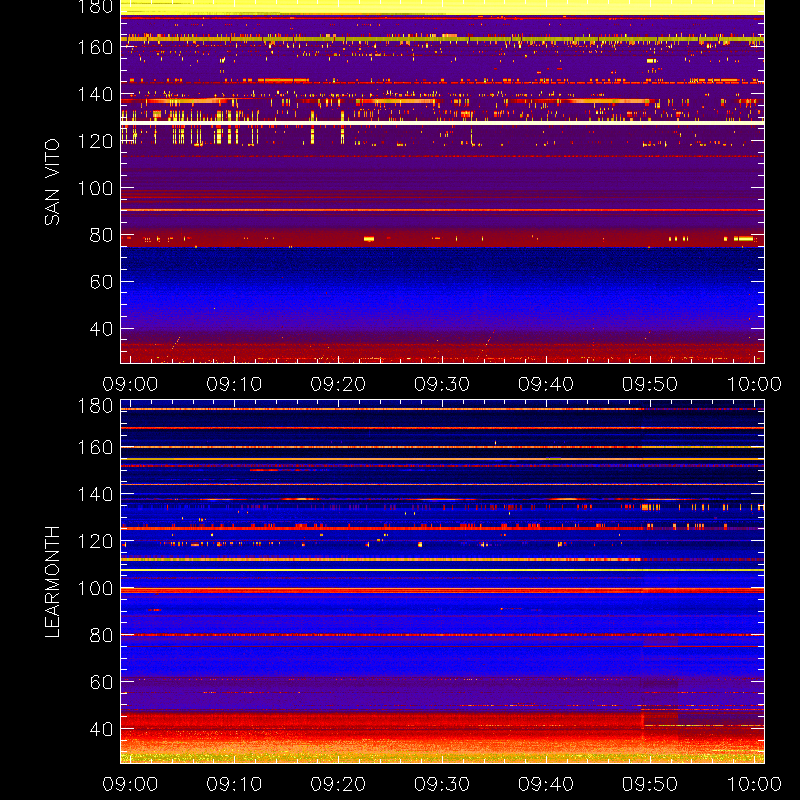Select 09:50 on the San Vito time axis
Viewport: 800px width, 800px height.
649,384
